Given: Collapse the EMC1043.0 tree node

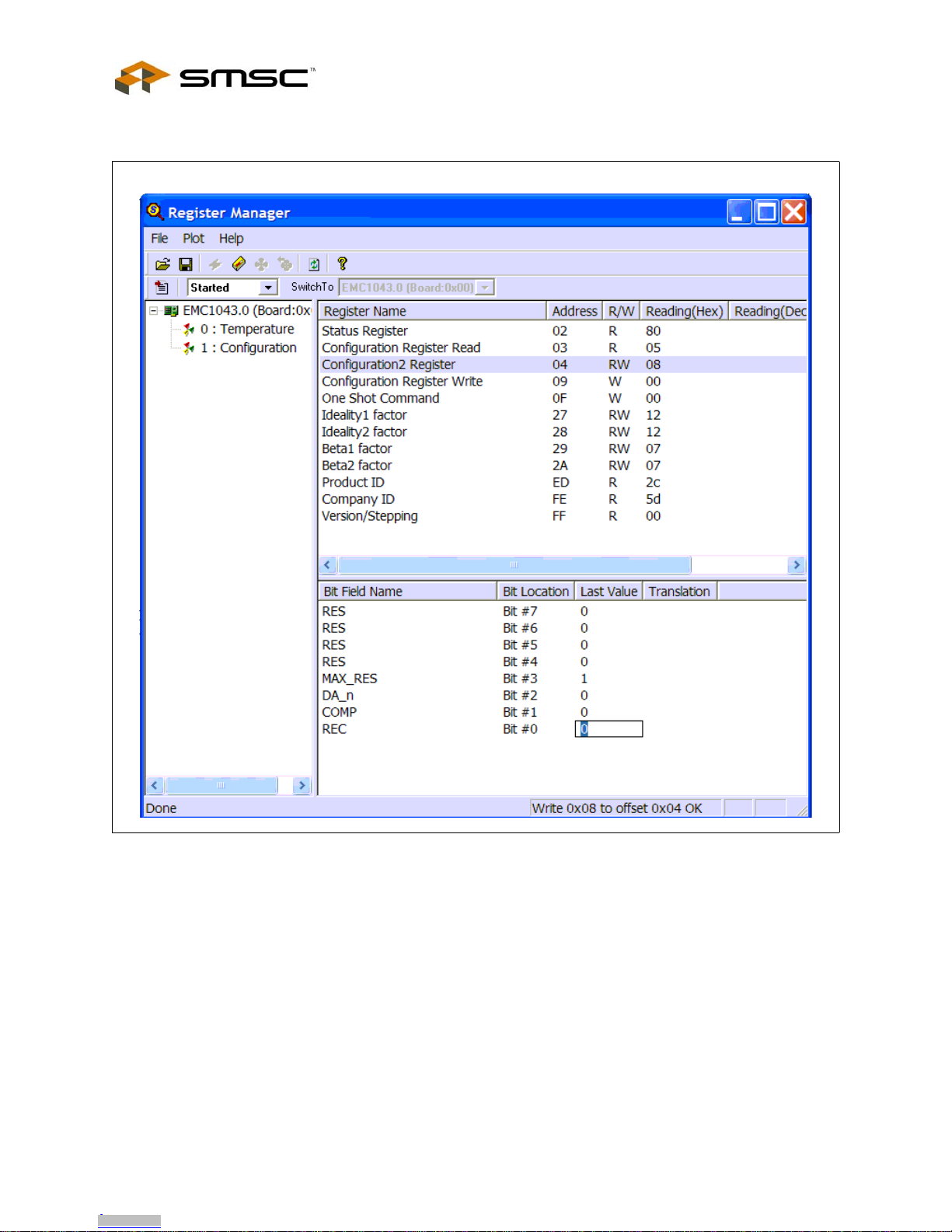Looking at the screenshot, I should point(154,311).
